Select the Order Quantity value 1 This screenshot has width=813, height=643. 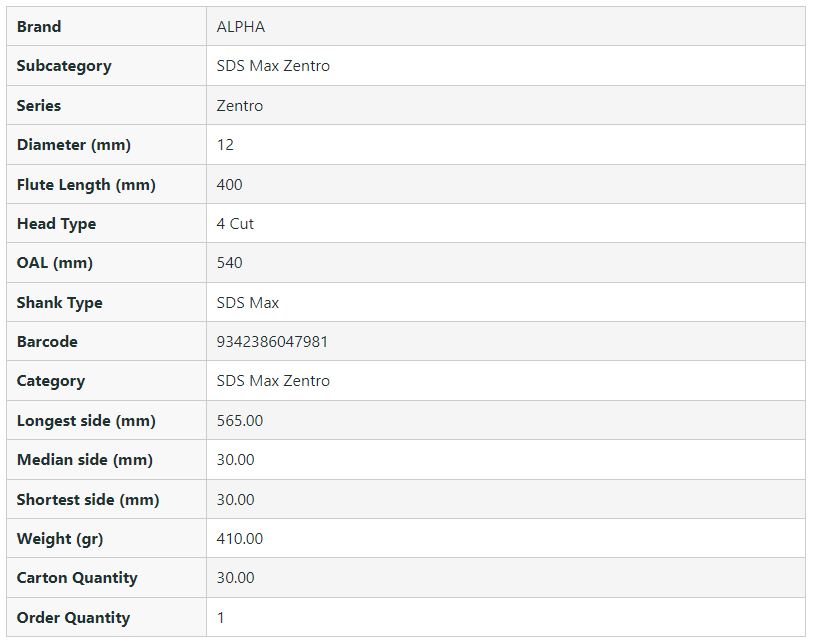click(221, 618)
